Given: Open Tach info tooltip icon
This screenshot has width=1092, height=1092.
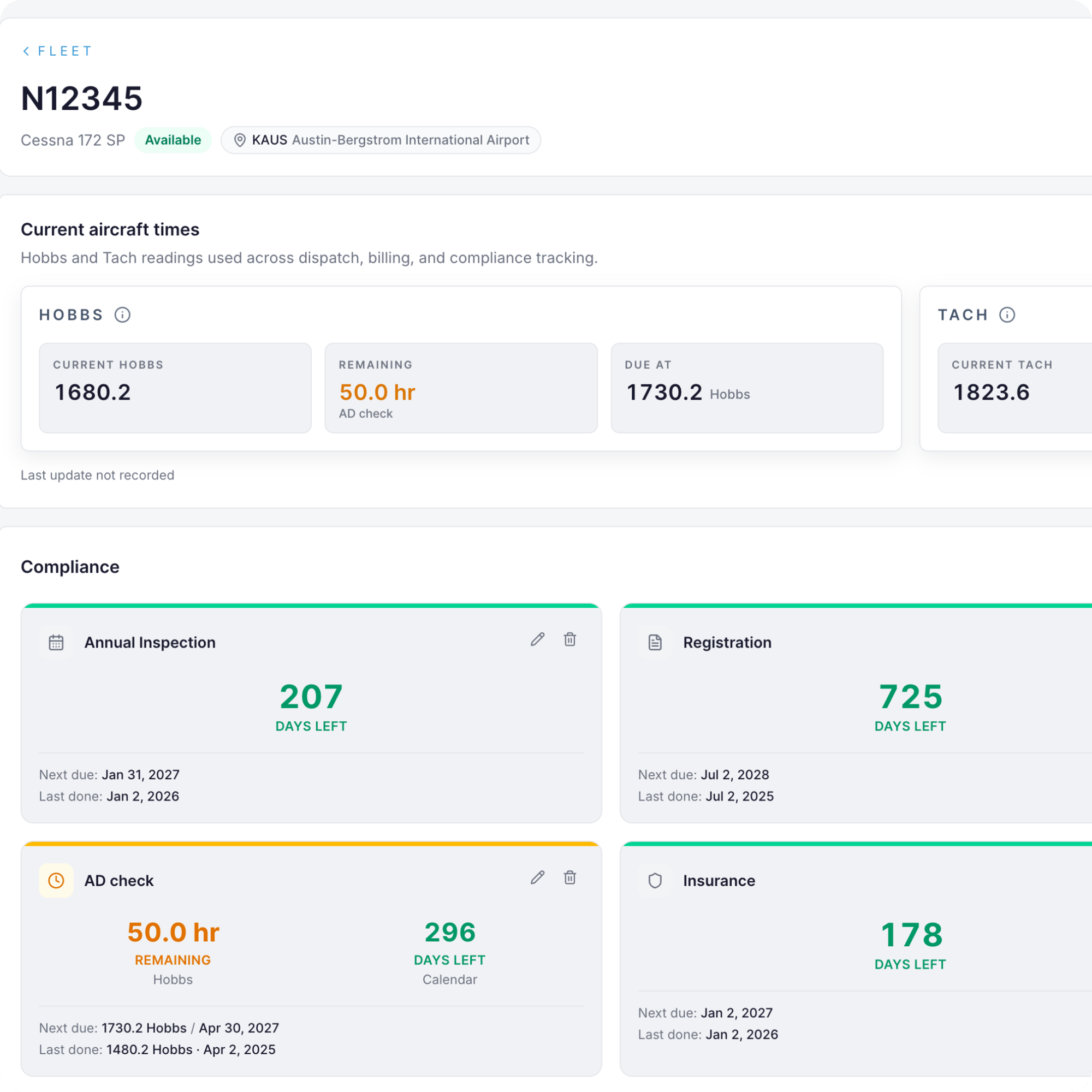Looking at the screenshot, I should [1007, 314].
